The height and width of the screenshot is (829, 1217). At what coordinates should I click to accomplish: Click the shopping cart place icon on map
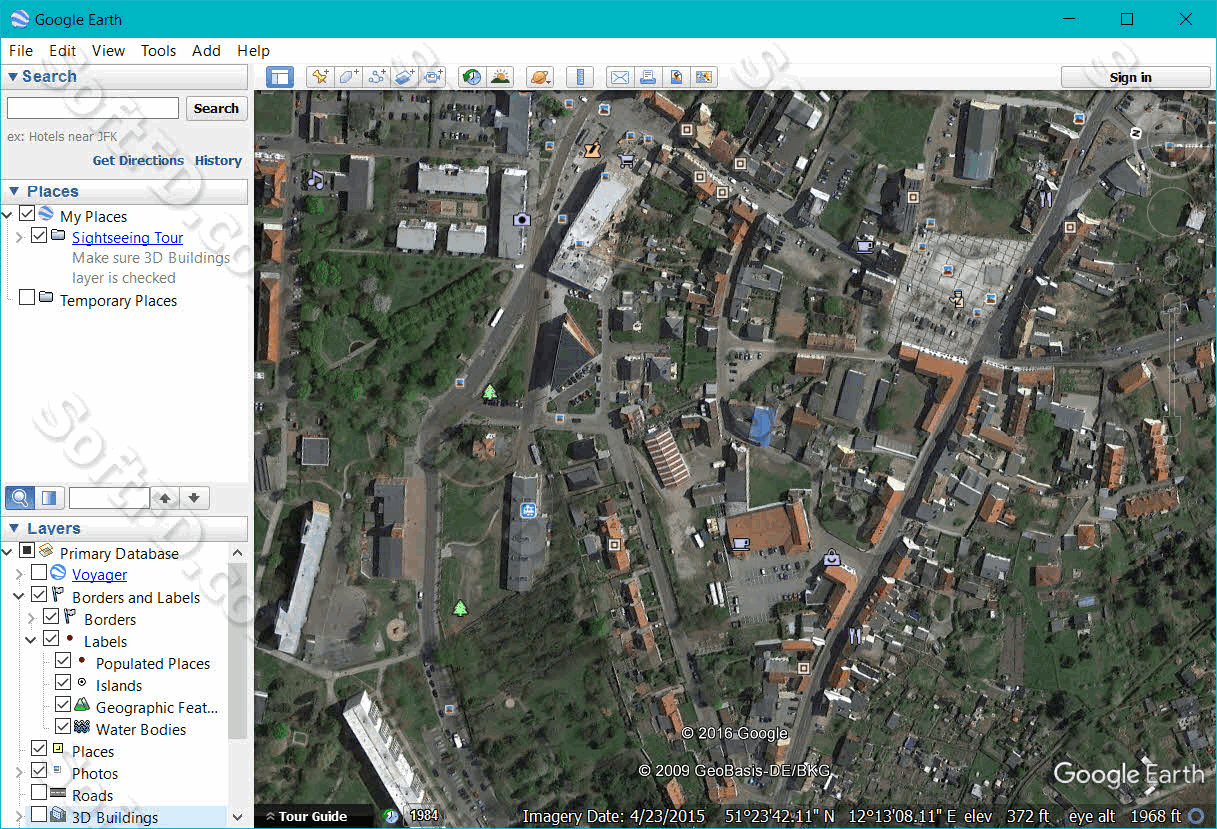(x=627, y=160)
